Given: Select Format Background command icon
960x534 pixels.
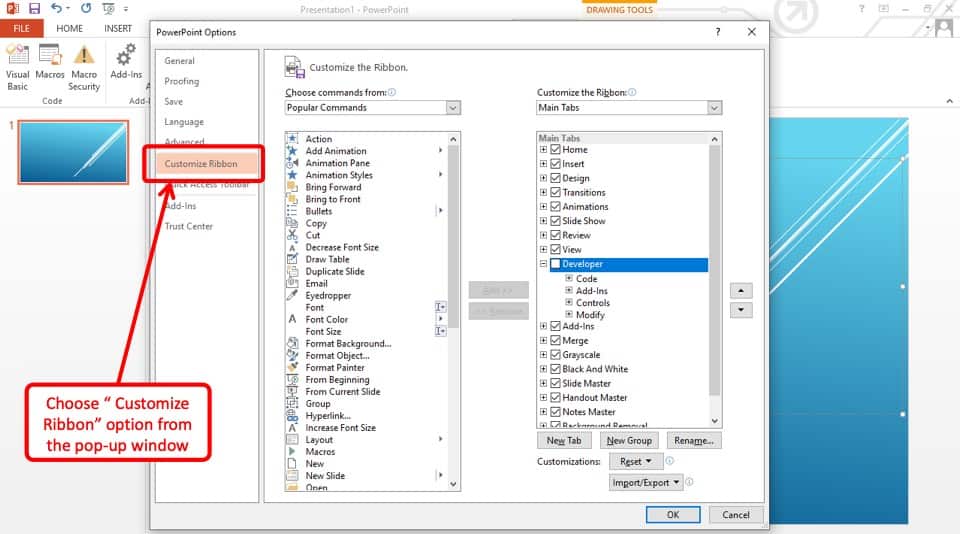Looking at the screenshot, I should tap(292, 344).
